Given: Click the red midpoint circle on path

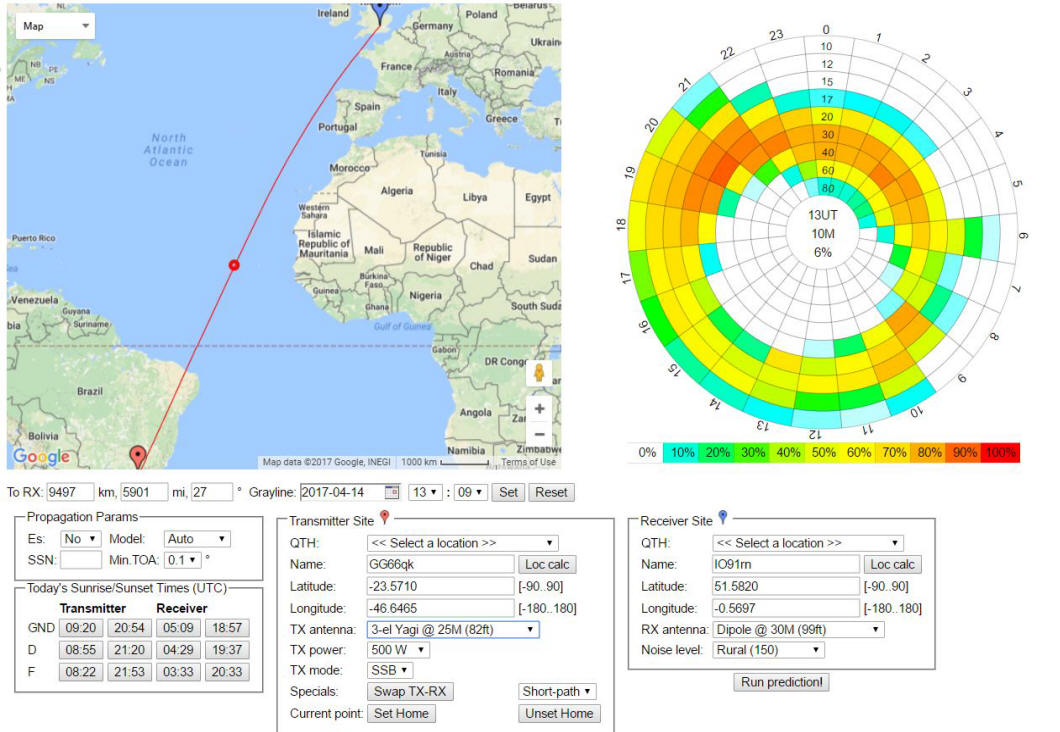Looking at the screenshot, I should [234, 265].
